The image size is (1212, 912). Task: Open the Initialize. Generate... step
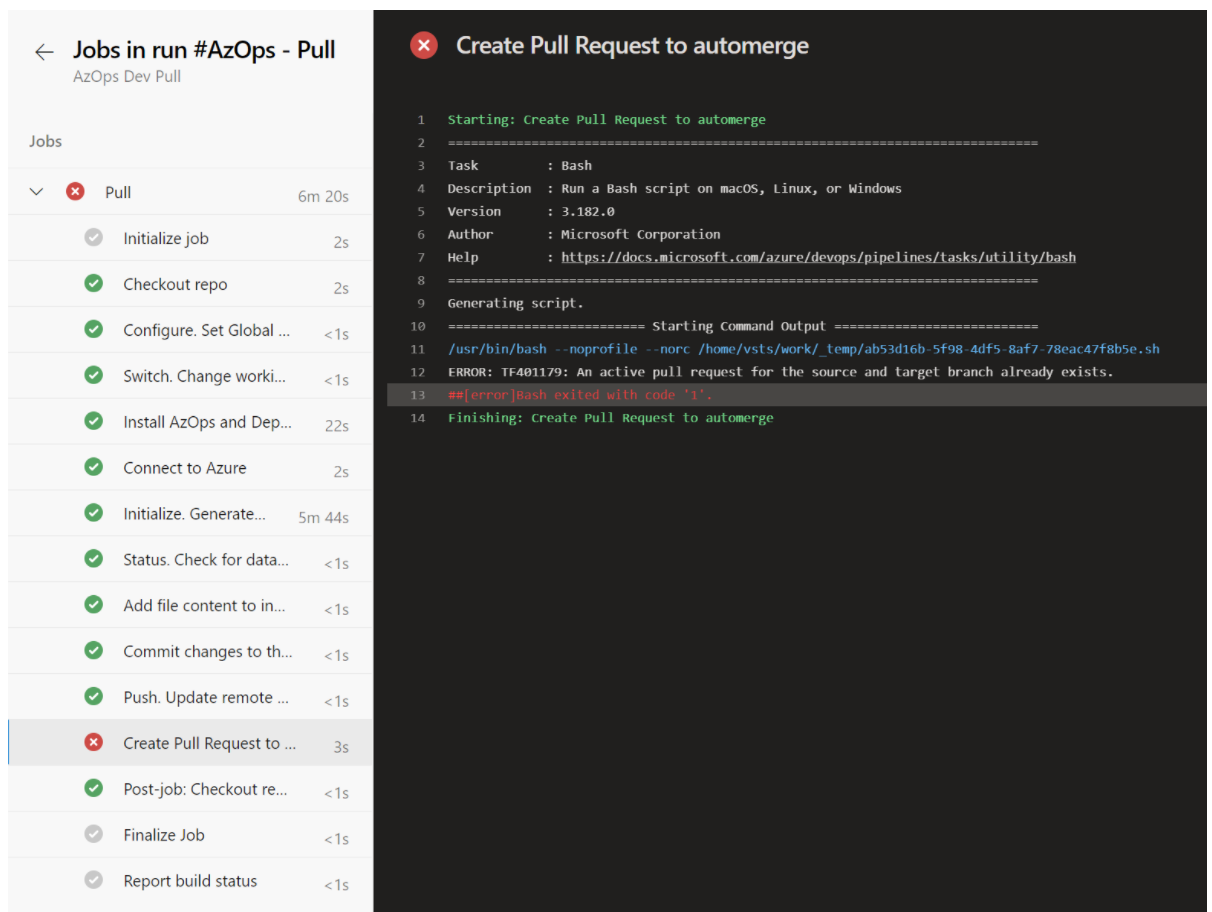pos(194,514)
